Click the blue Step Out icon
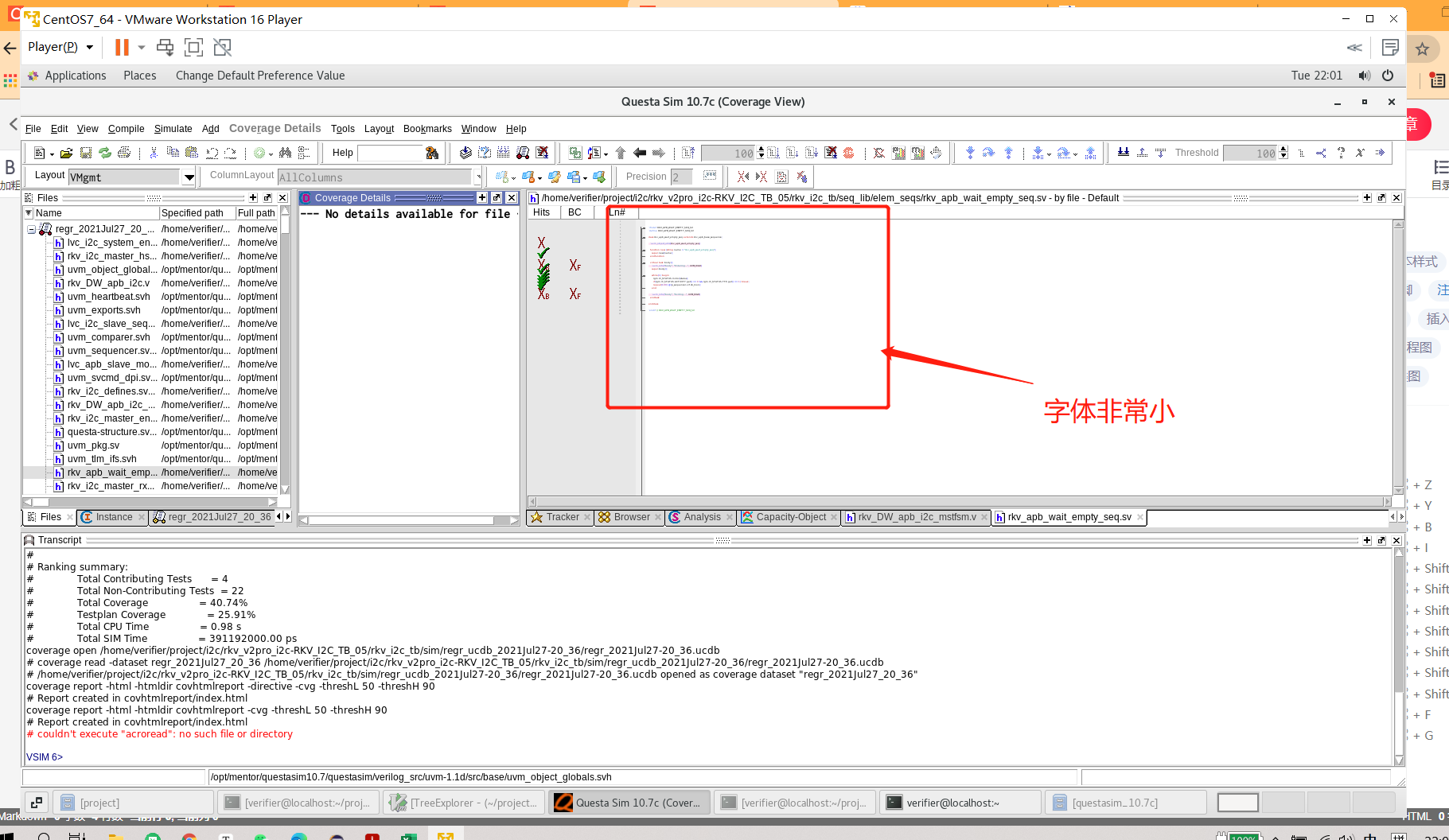1449x840 pixels. coord(1009,153)
